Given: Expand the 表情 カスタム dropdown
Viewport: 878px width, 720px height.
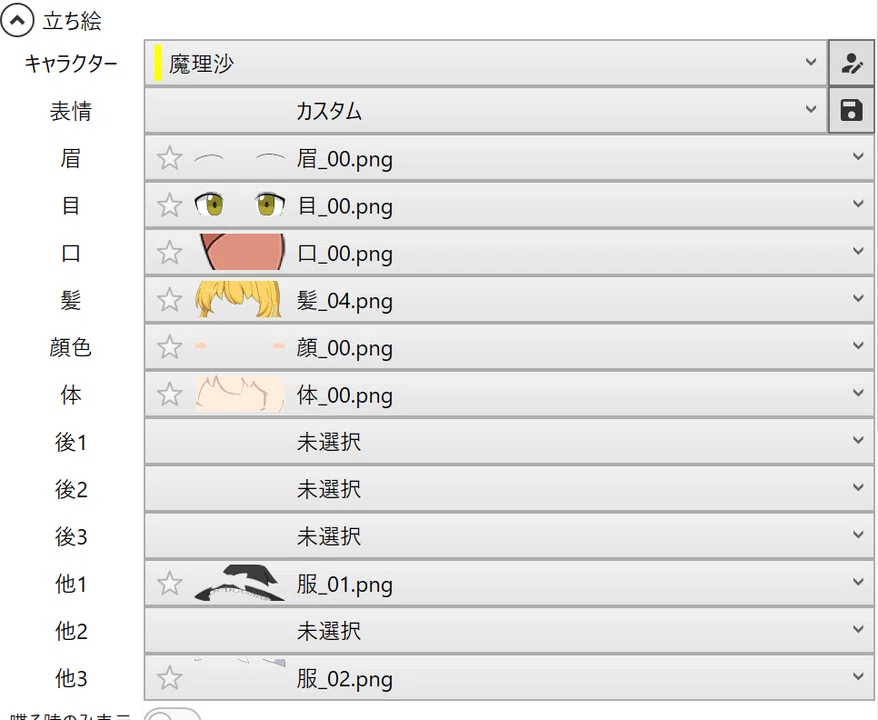Looking at the screenshot, I should click(485, 110).
